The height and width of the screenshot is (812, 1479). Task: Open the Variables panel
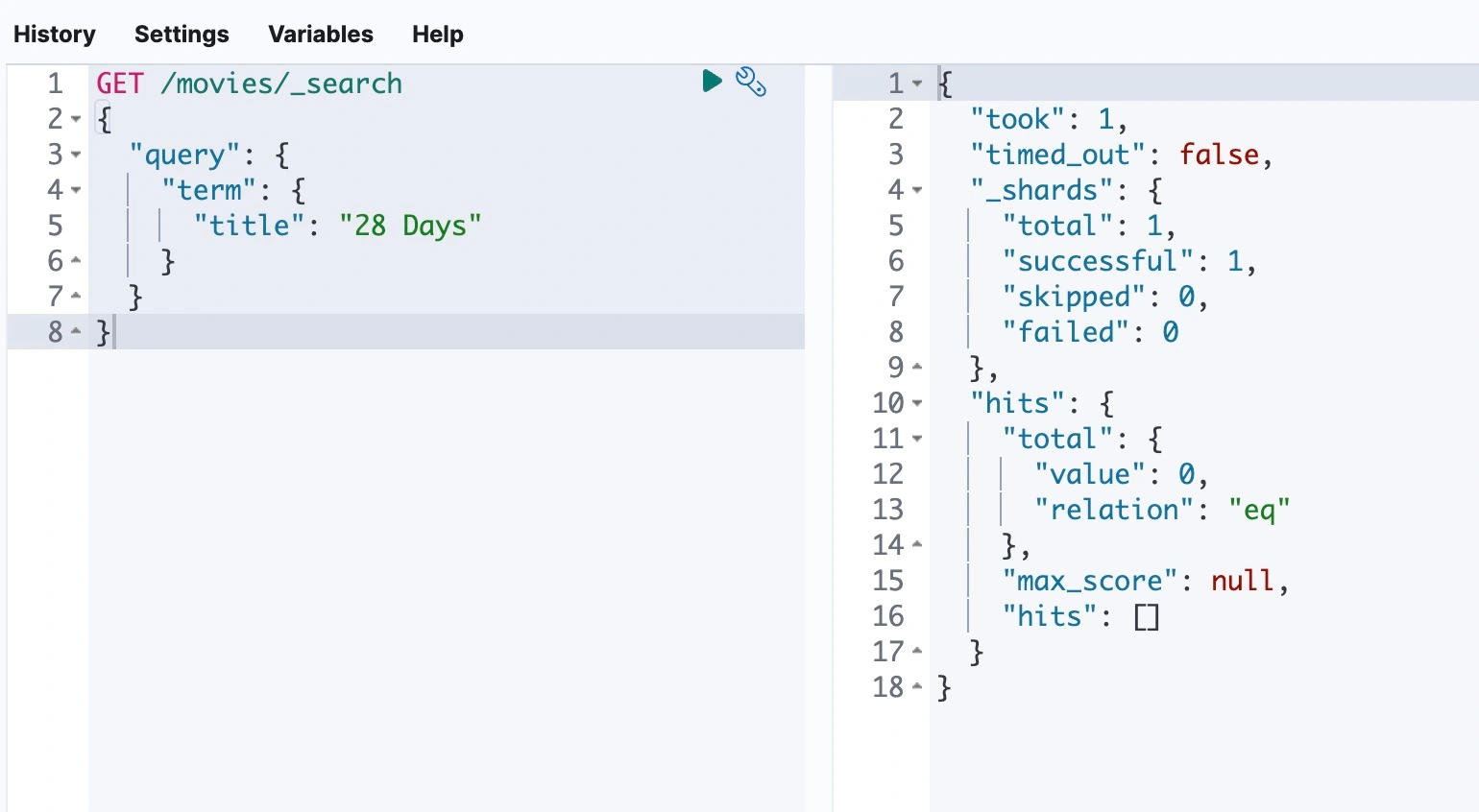(321, 35)
